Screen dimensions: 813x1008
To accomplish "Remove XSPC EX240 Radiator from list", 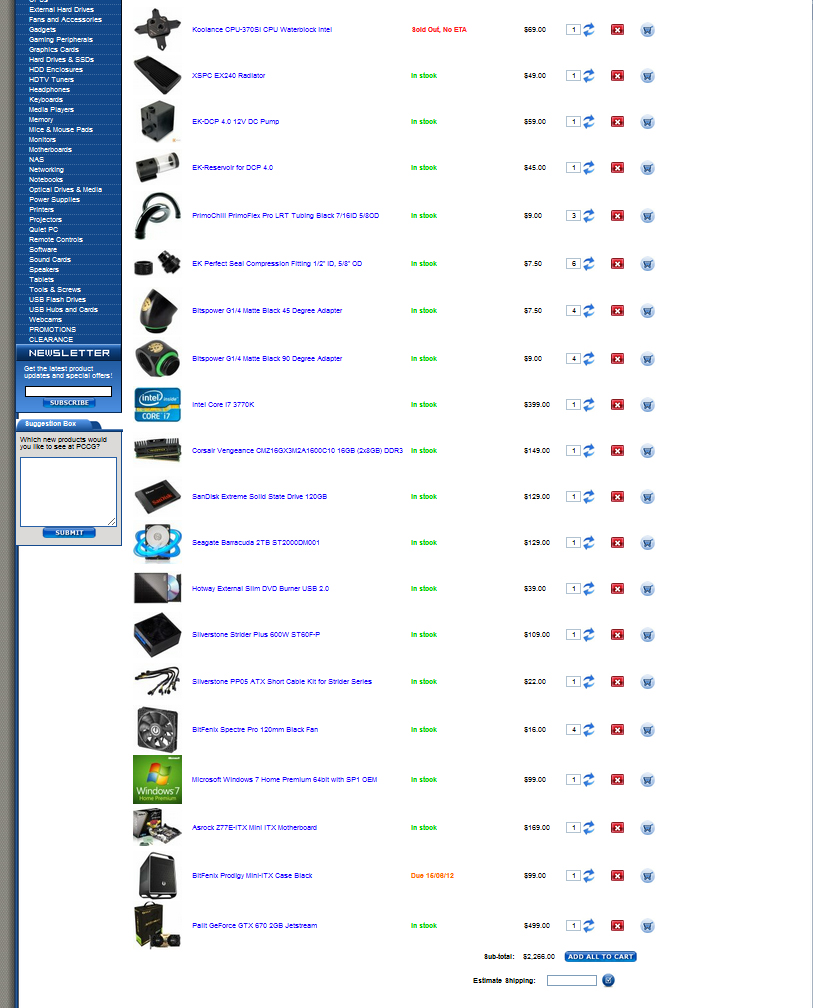I will click(x=617, y=76).
